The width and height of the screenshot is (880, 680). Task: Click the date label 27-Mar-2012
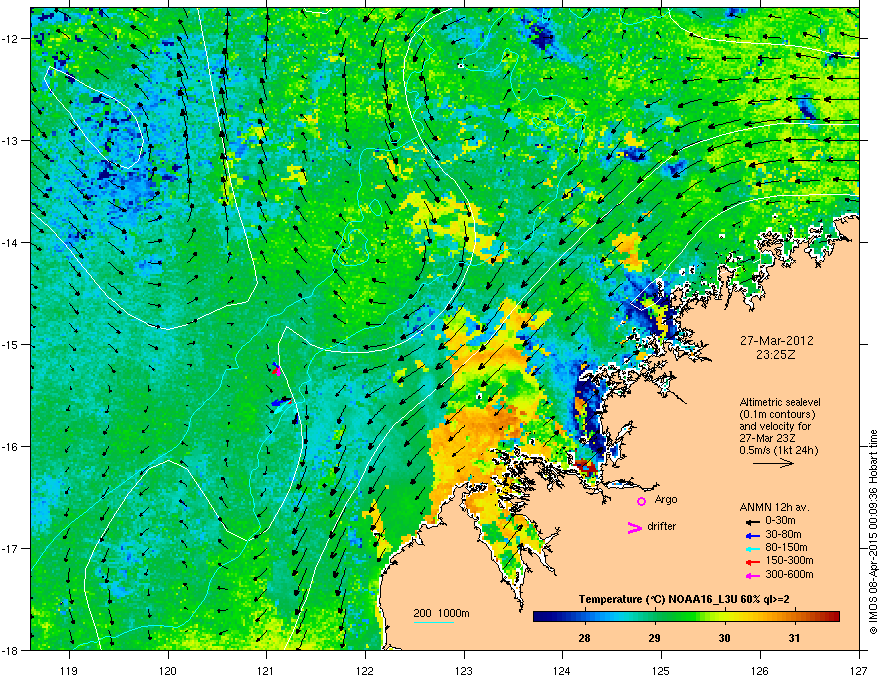coord(776,341)
